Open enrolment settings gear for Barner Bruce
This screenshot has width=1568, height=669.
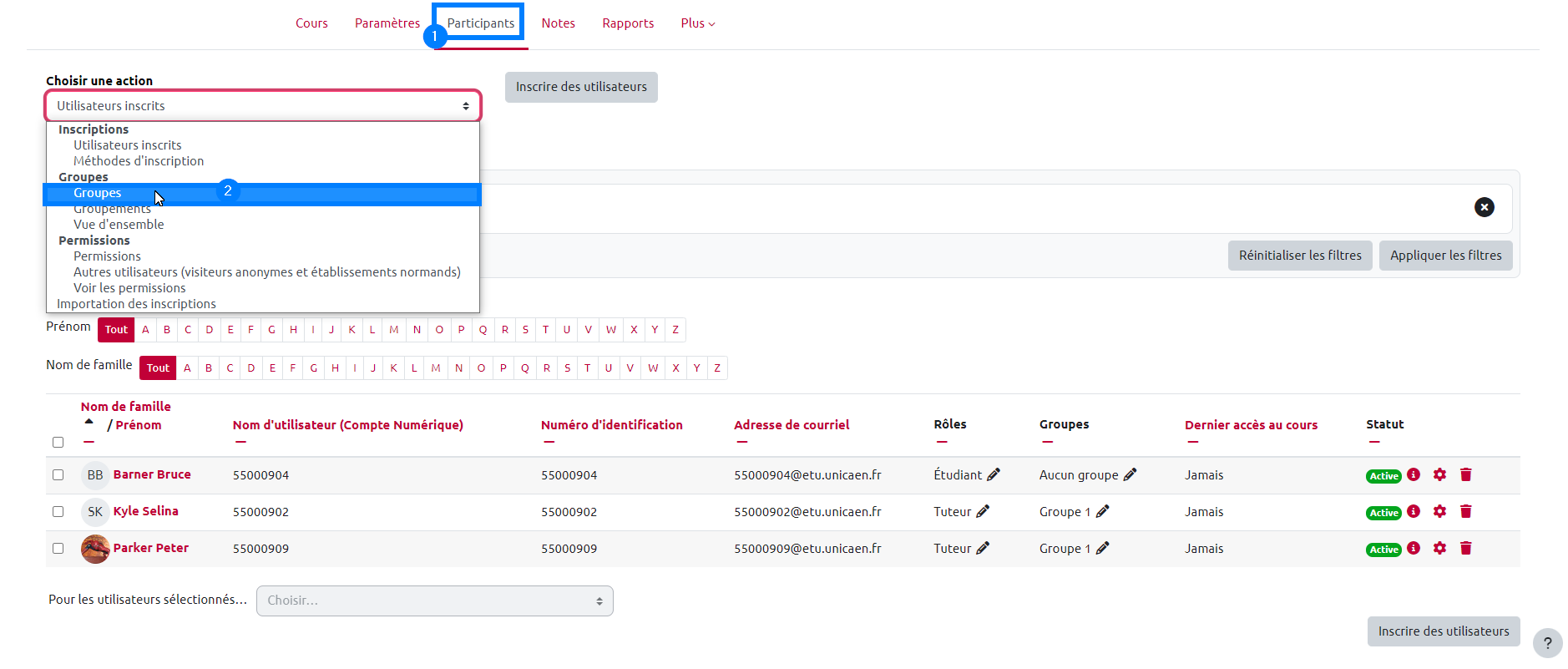tap(1439, 474)
